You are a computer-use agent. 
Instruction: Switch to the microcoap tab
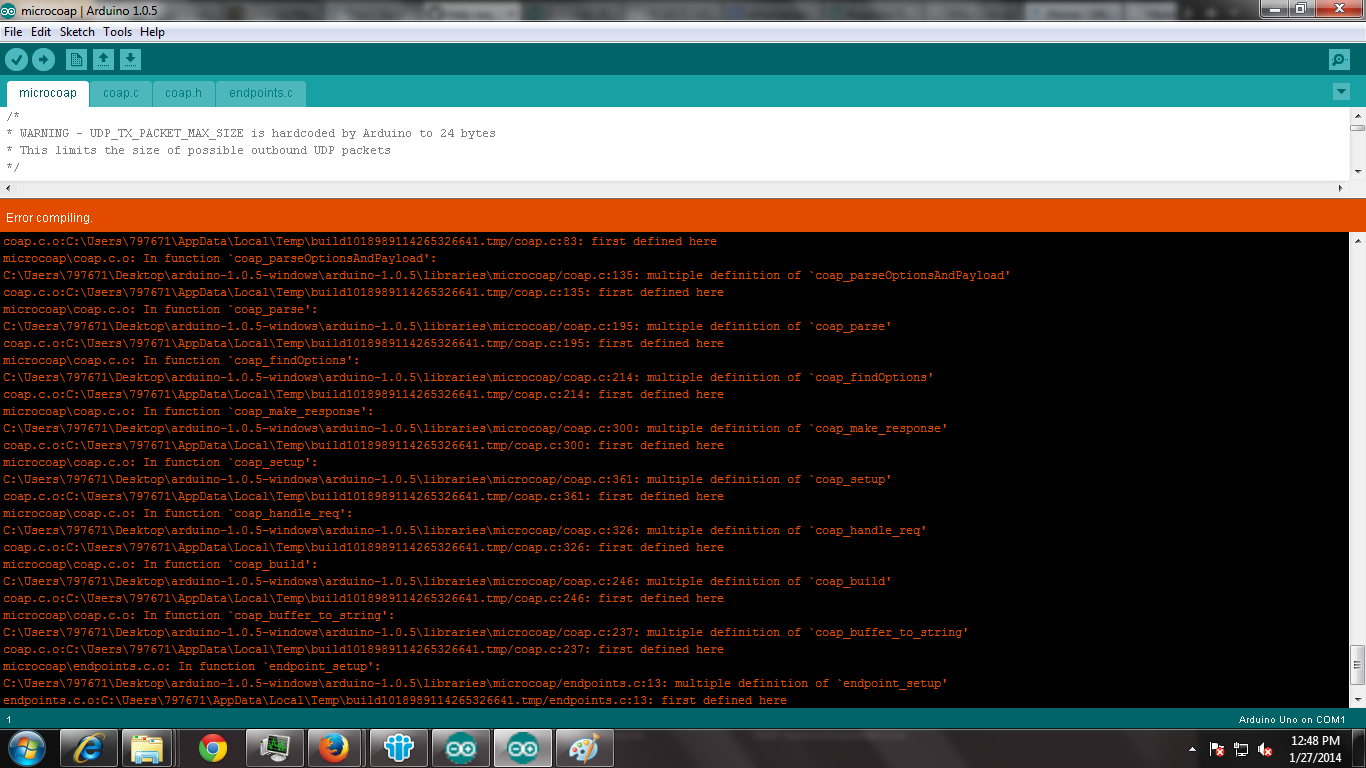(x=47, y=93)
